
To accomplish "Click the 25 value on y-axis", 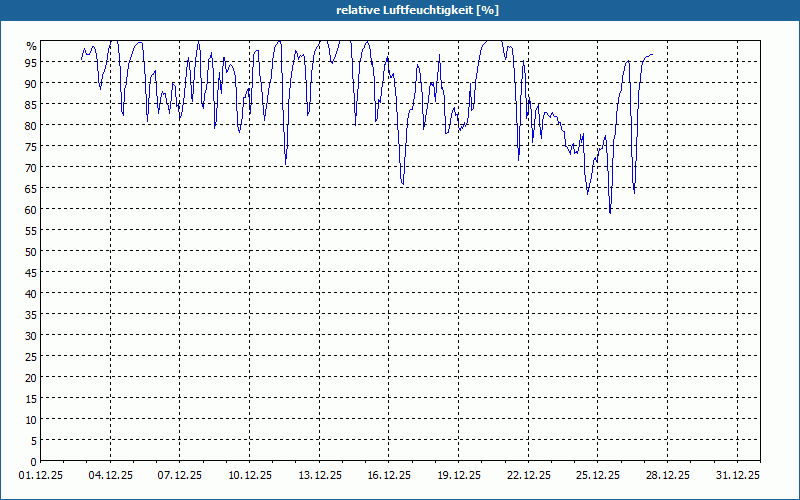I will tap(31, 356).
